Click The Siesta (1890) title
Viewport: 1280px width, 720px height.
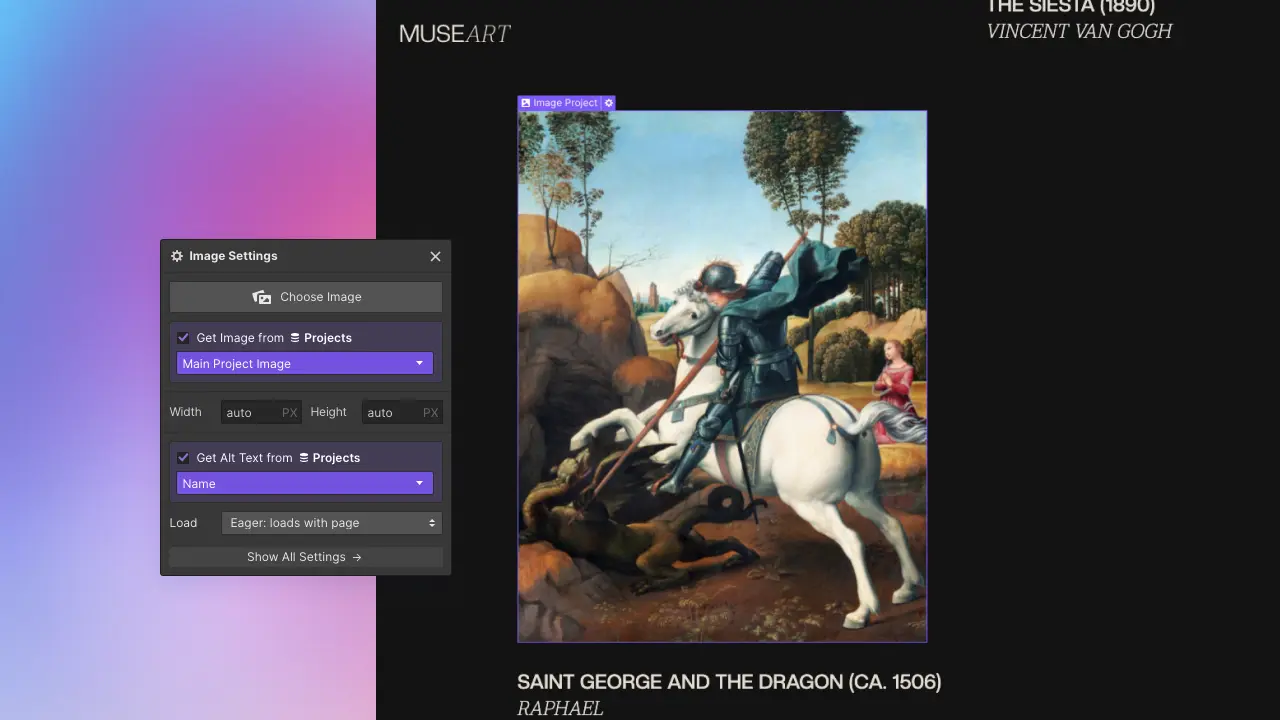pyautogui.click(x=1071, y=7)
